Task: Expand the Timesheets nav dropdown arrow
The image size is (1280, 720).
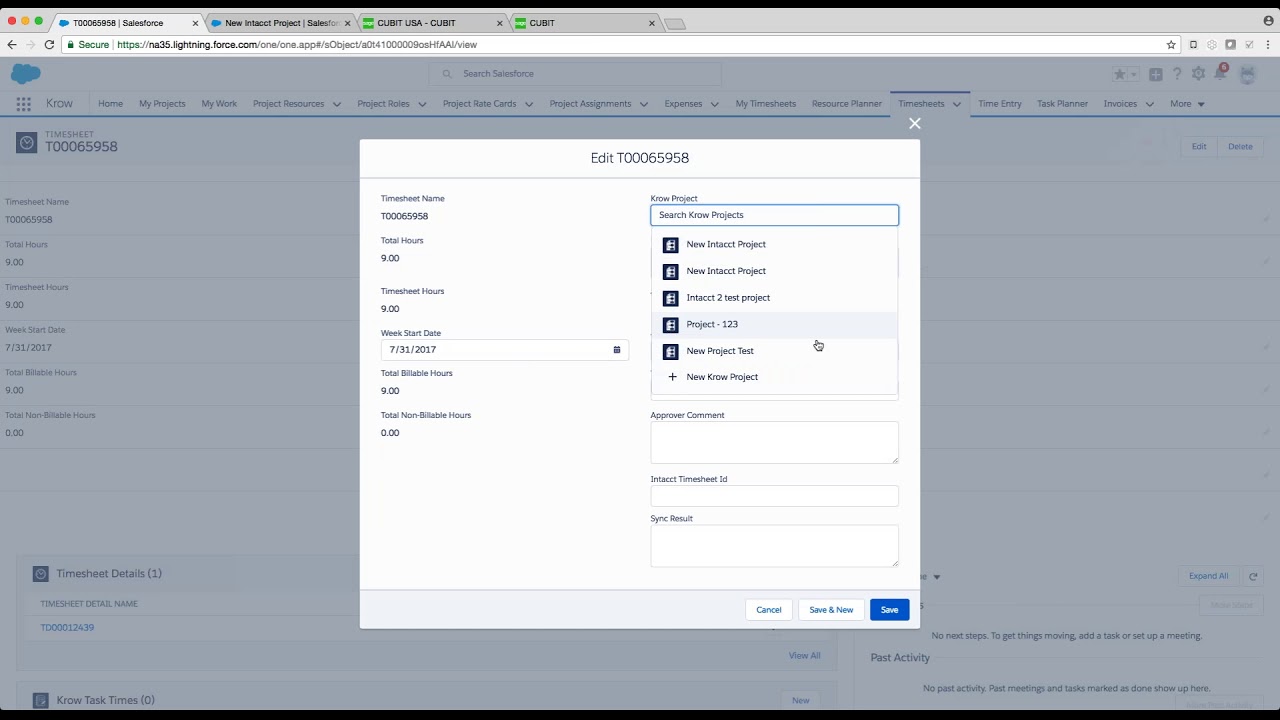Action: 957,104
